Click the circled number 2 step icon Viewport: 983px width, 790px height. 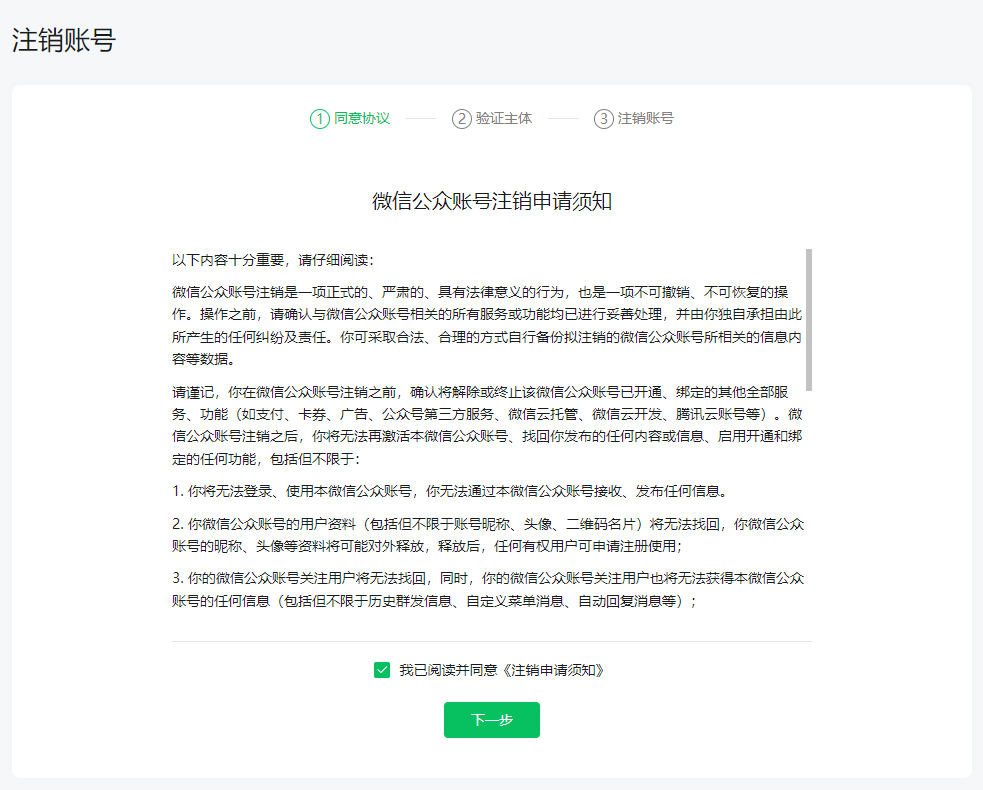pyautogui.click(x=461, y=118)
